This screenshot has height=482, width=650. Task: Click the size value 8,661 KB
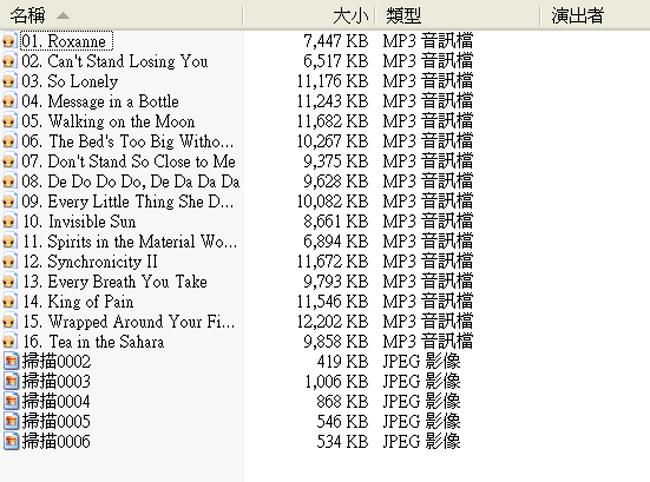[336, 222]
